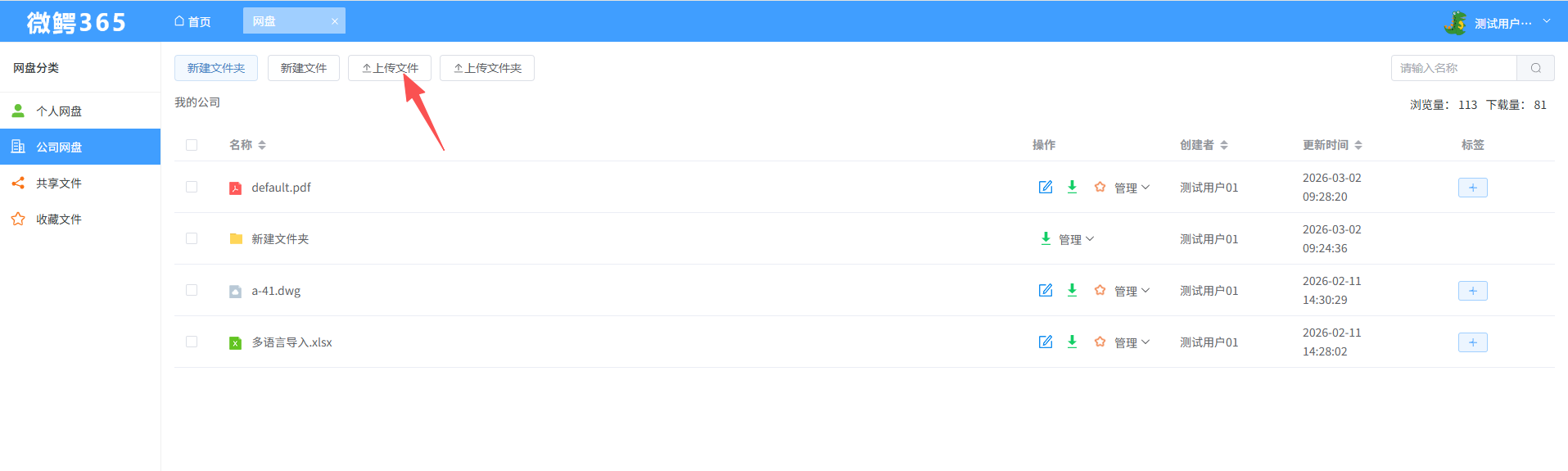Click the search magnifier icon
This screenshot has width=1568, height=471.
pos(1536,68)
